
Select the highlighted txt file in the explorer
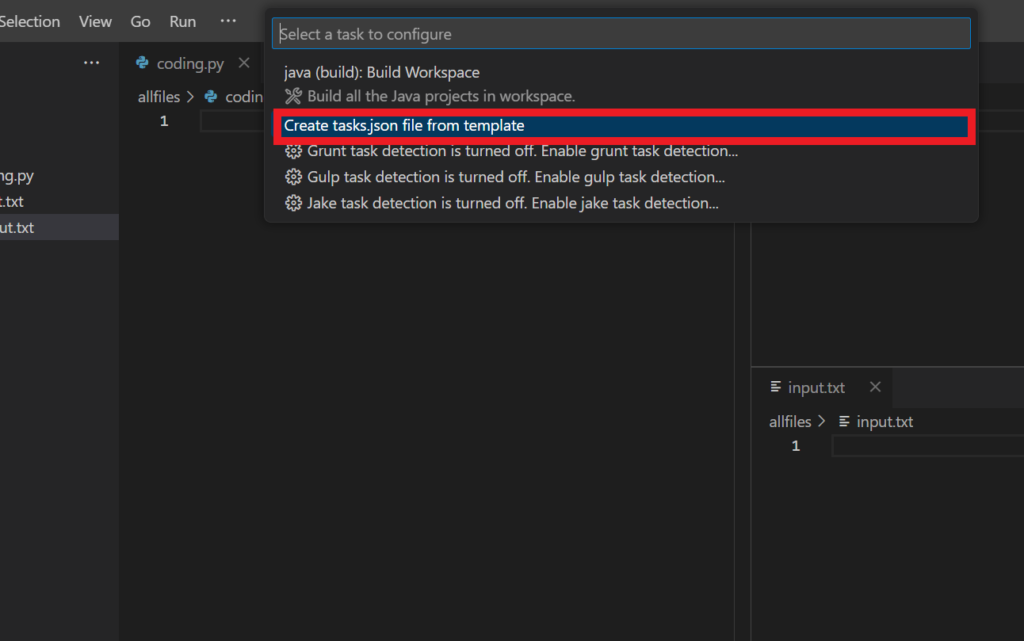click(59, 227)
